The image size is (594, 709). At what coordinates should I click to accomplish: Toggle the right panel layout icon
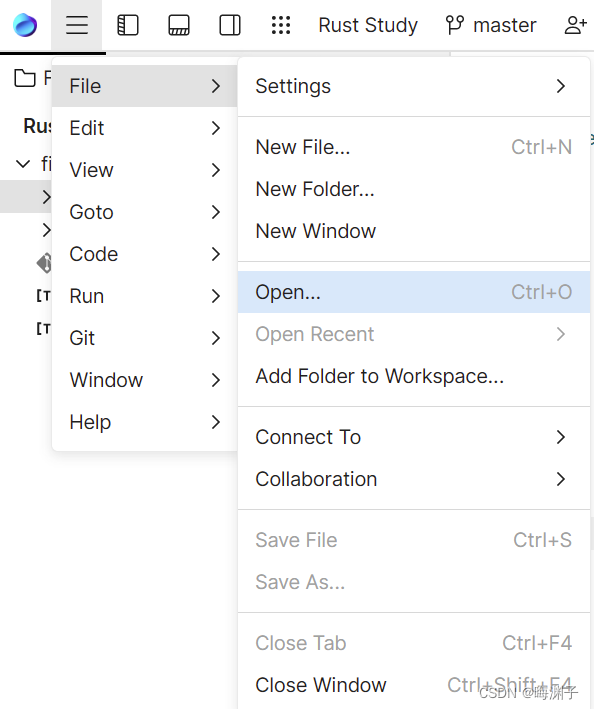click(230, 25)
